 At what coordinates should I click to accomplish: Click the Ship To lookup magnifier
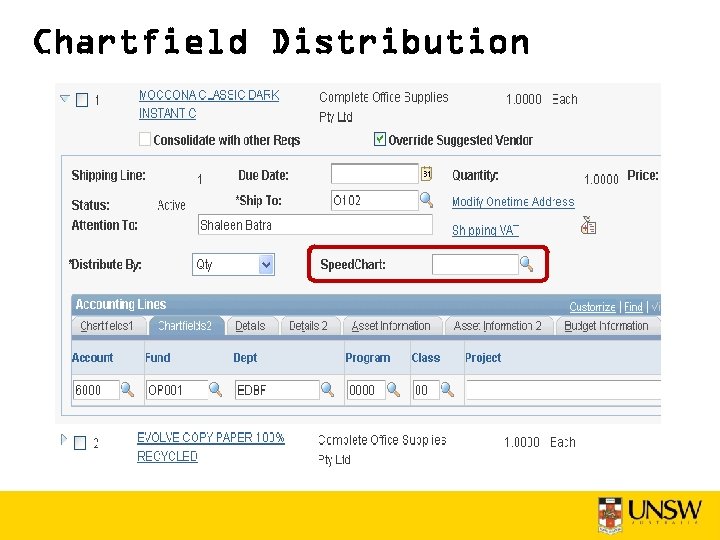427,200
